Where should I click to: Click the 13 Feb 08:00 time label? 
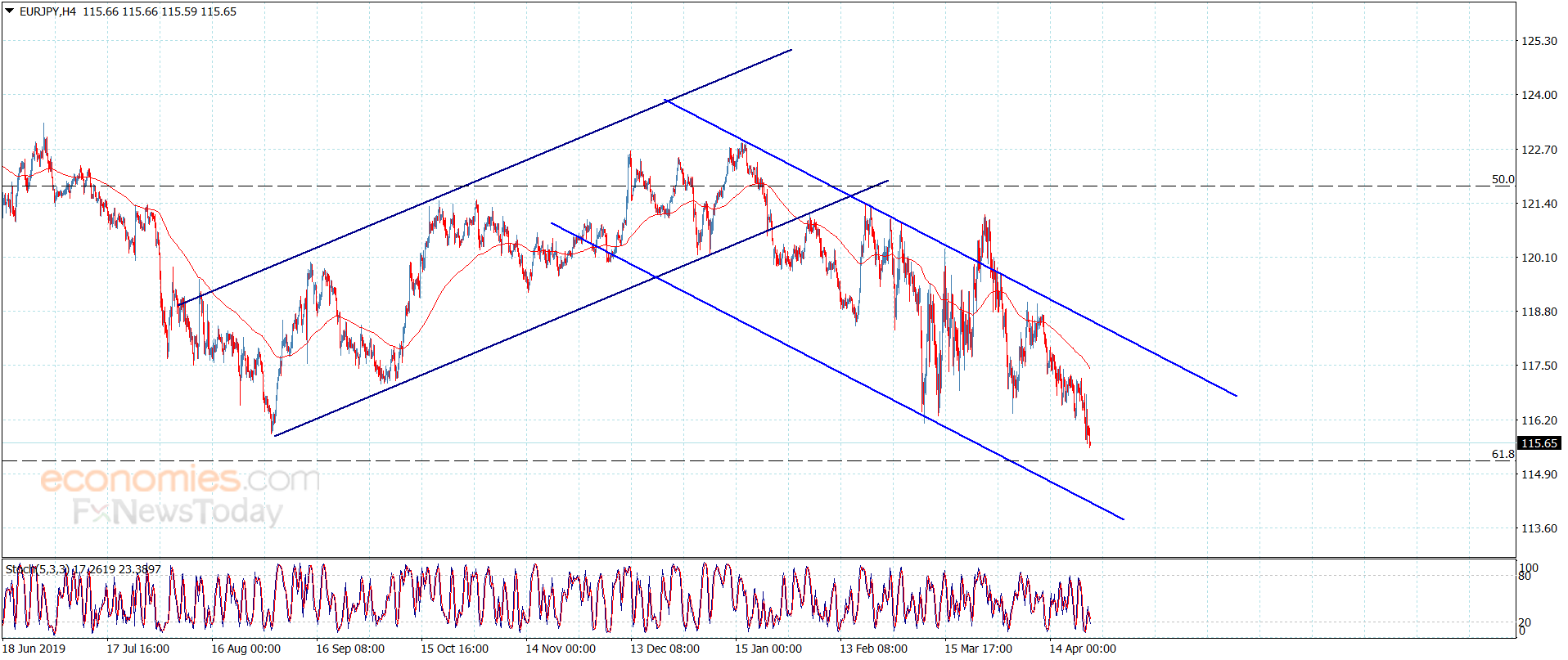tap(873, 649)
